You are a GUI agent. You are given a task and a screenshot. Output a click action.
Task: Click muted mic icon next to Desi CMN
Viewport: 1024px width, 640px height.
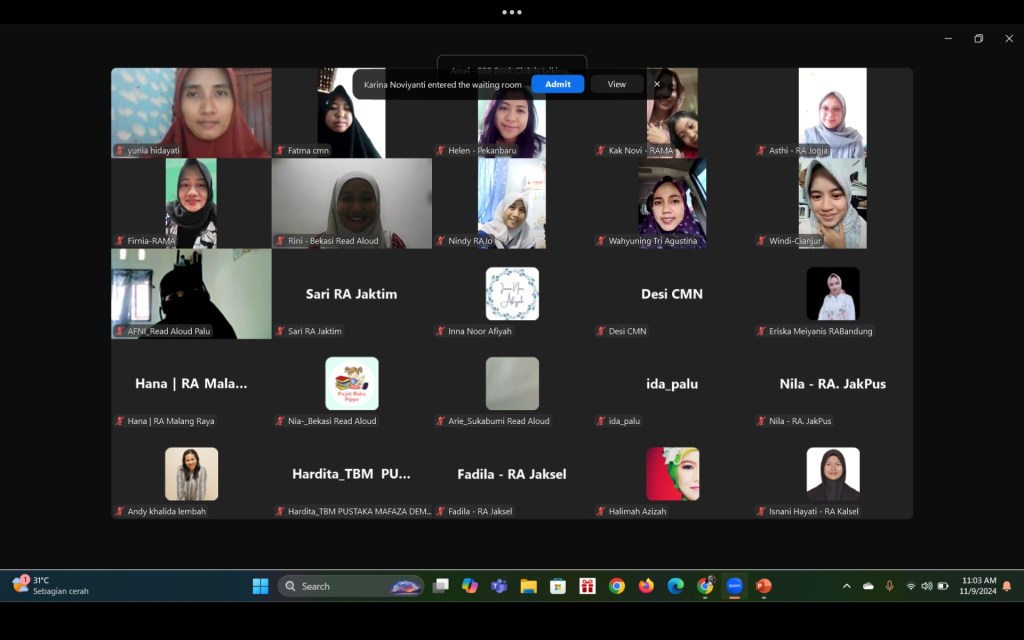pos(601,331)
